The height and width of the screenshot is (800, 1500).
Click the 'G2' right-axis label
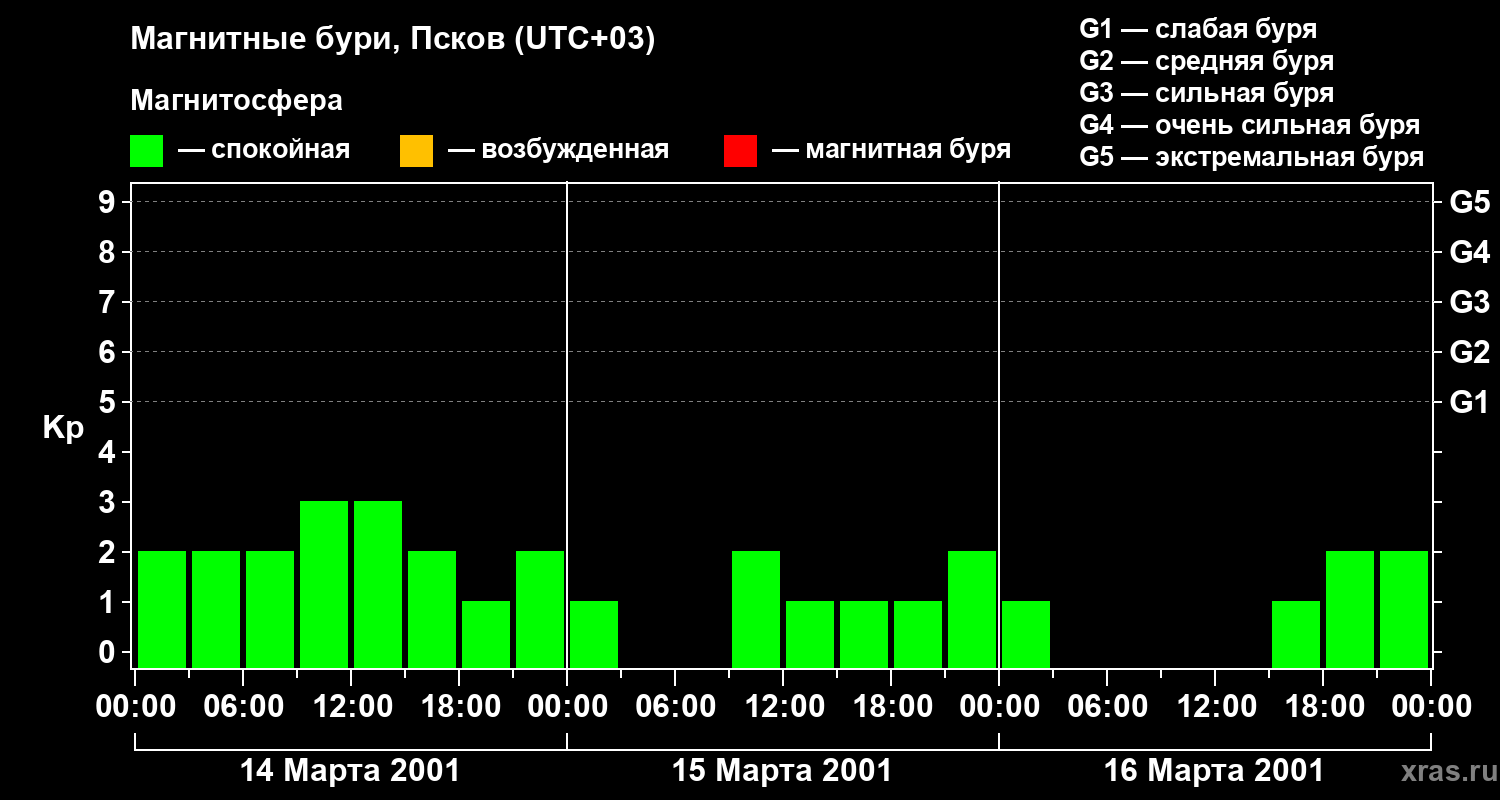point(1470,352)
